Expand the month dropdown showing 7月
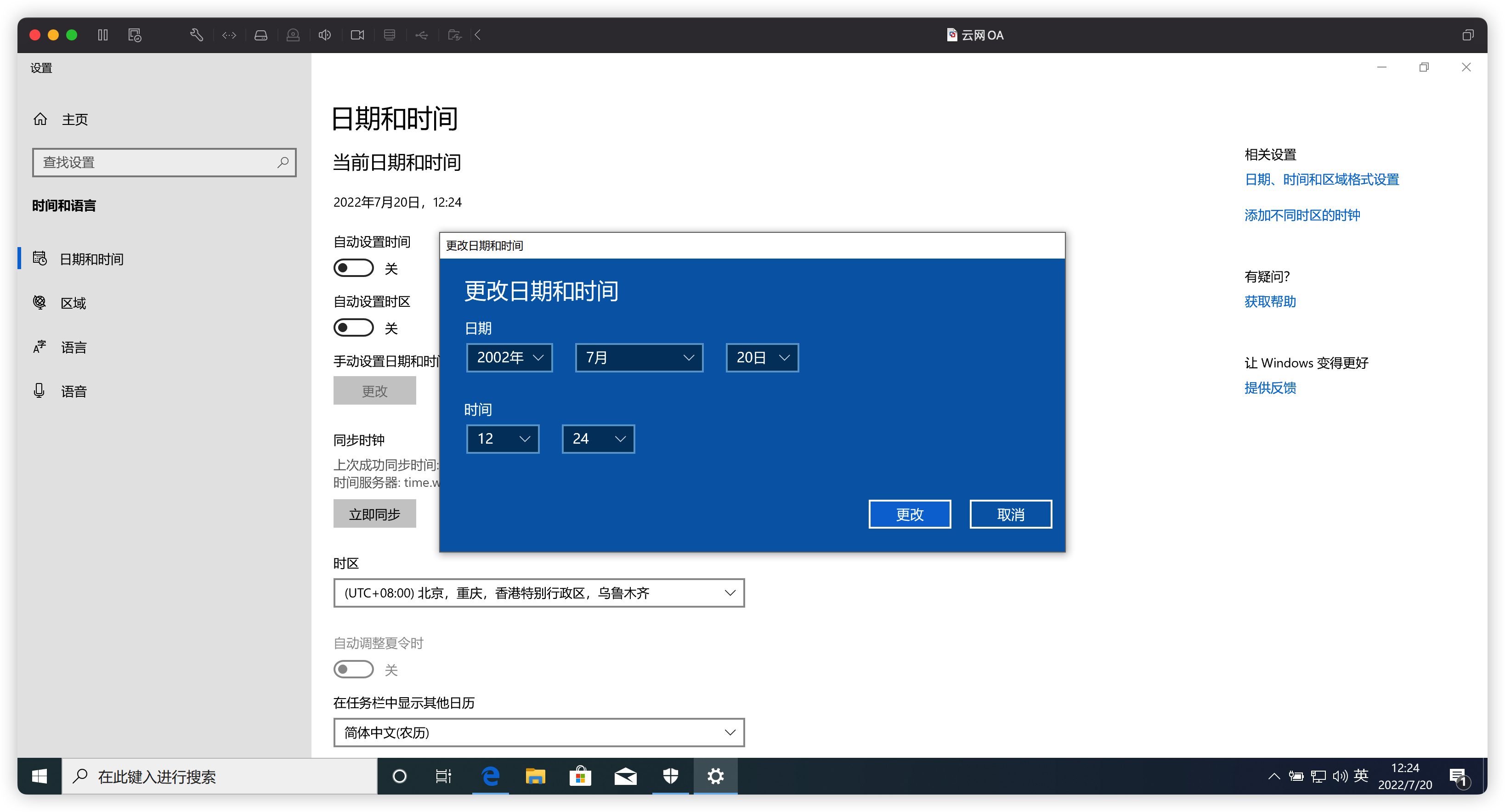1505x812 pixels. tap(639, 357)
